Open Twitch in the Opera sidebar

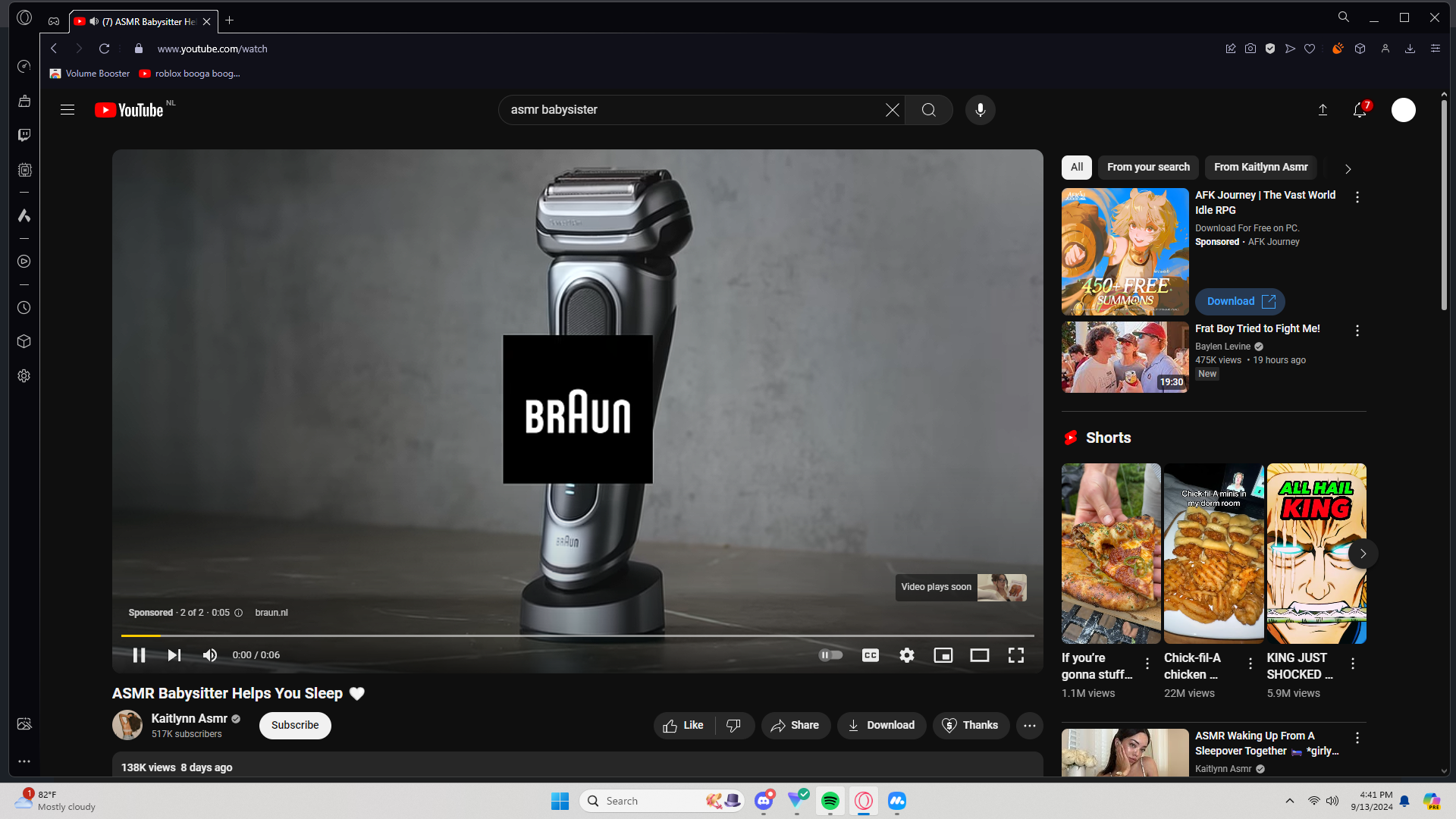click(24, 135)
